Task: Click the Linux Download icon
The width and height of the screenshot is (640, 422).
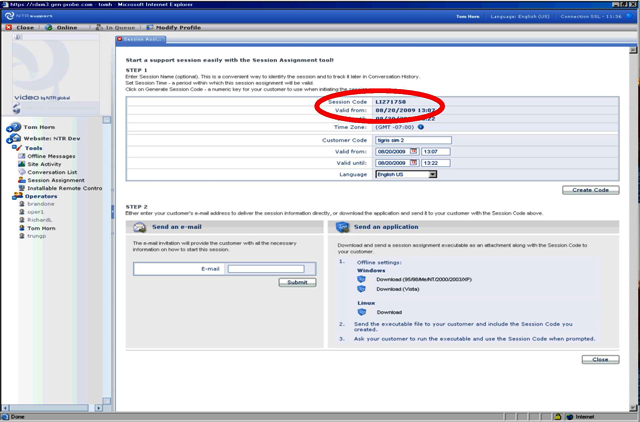Action: [x=361, y=312]
